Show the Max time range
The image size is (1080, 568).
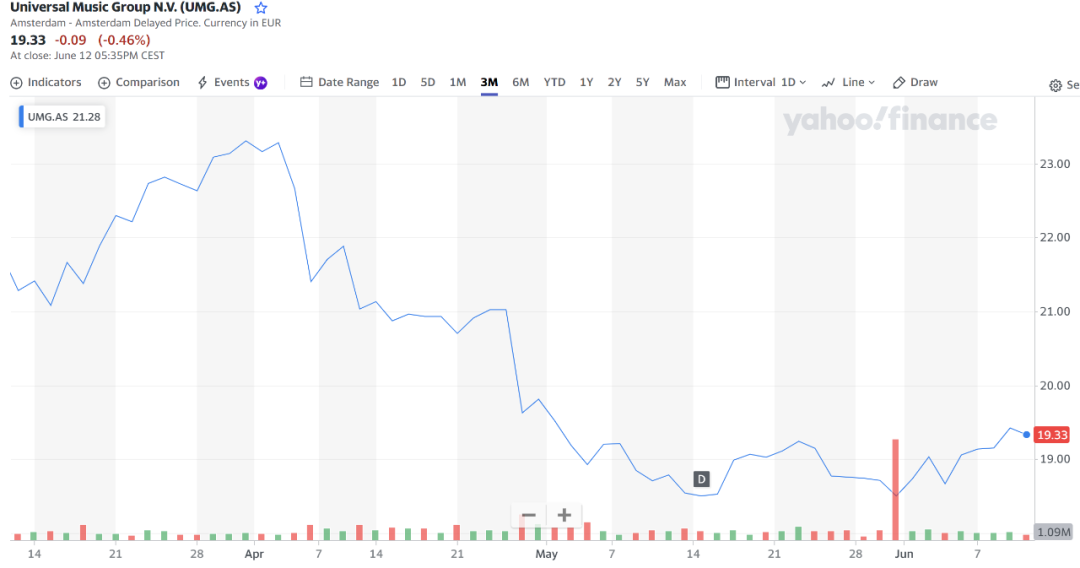coord(675,82)
